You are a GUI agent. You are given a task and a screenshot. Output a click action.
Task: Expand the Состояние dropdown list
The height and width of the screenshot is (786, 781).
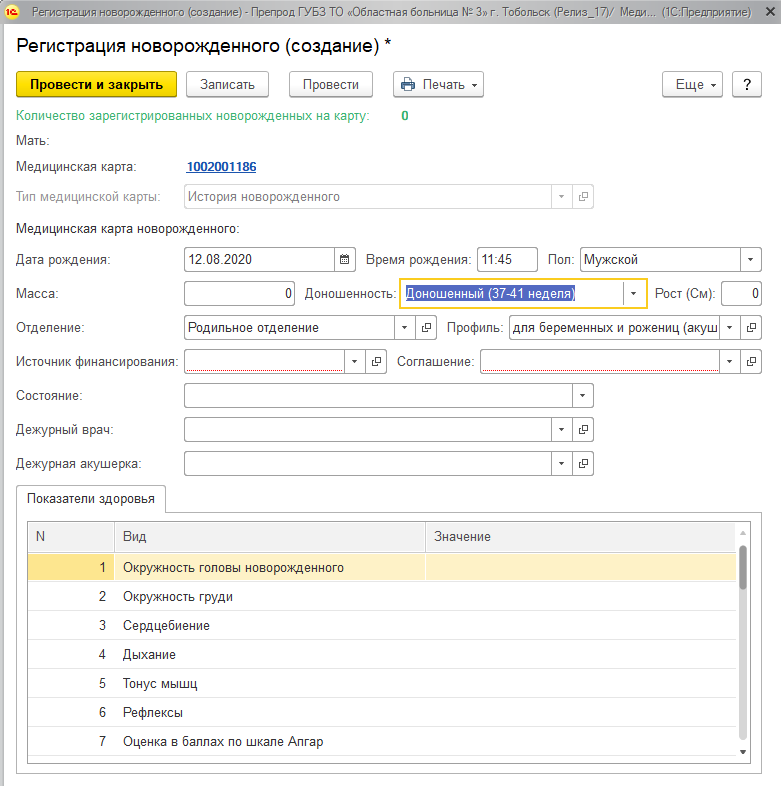pyautogui.click(x=583, y=395)
